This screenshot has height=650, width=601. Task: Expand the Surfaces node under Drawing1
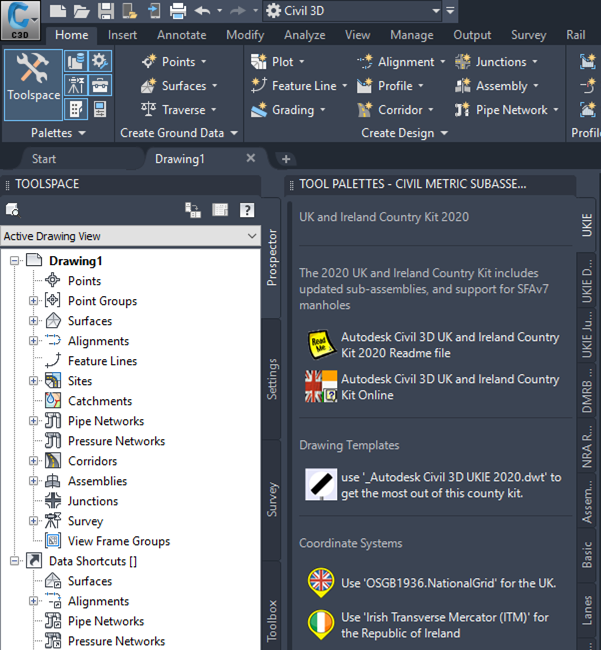click(34, 321)
